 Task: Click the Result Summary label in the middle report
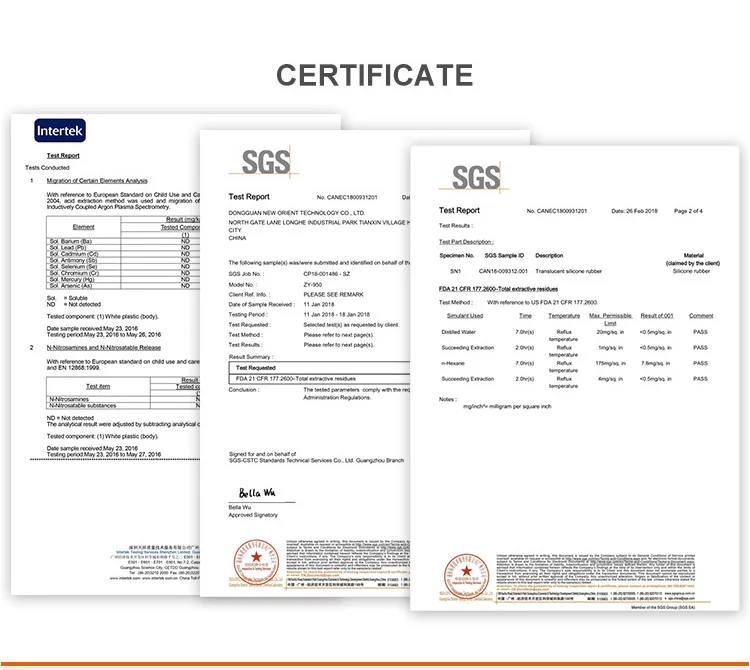click(x=251, y=356)
